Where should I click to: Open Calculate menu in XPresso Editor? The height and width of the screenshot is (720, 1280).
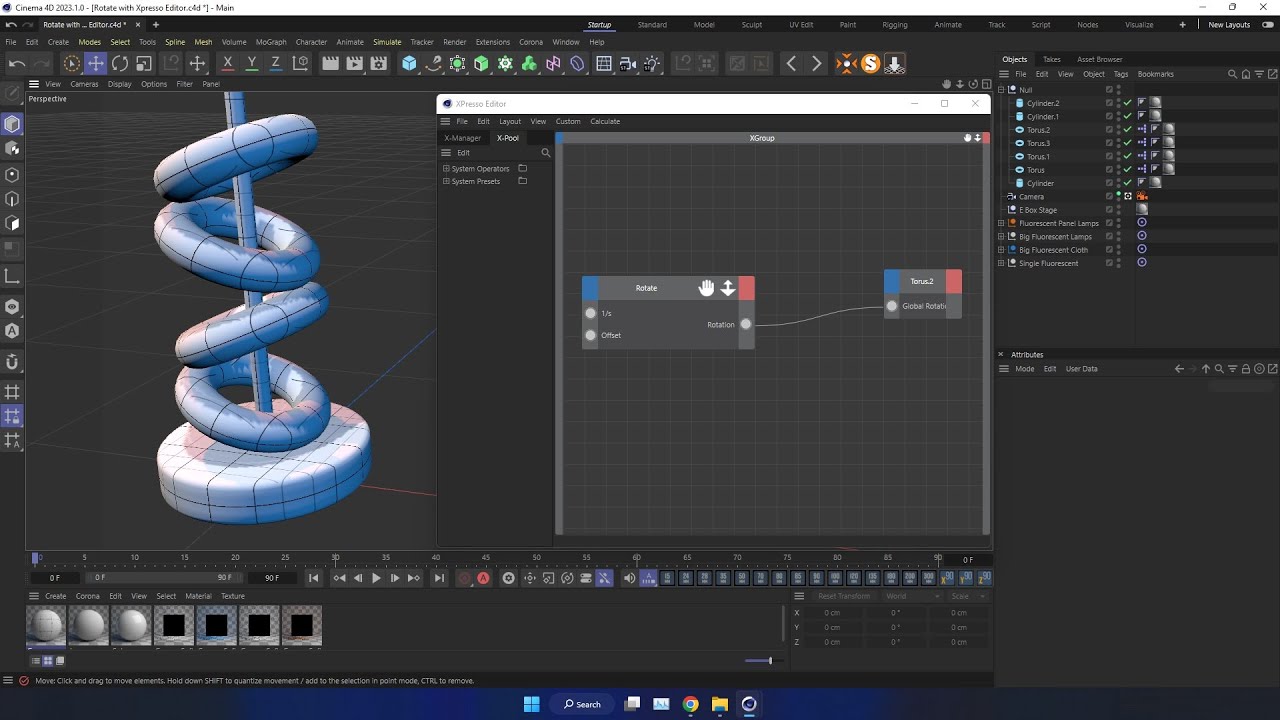tap(605, 121)
